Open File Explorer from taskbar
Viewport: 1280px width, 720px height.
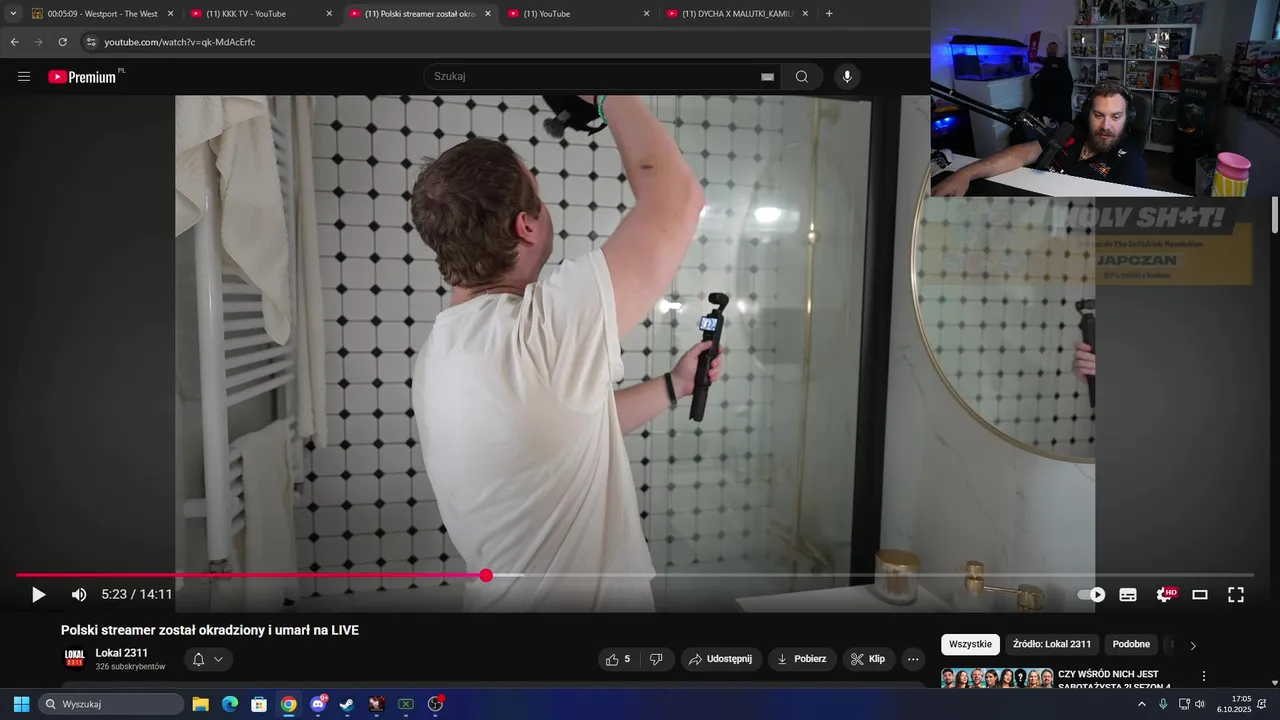click(200, 704)
